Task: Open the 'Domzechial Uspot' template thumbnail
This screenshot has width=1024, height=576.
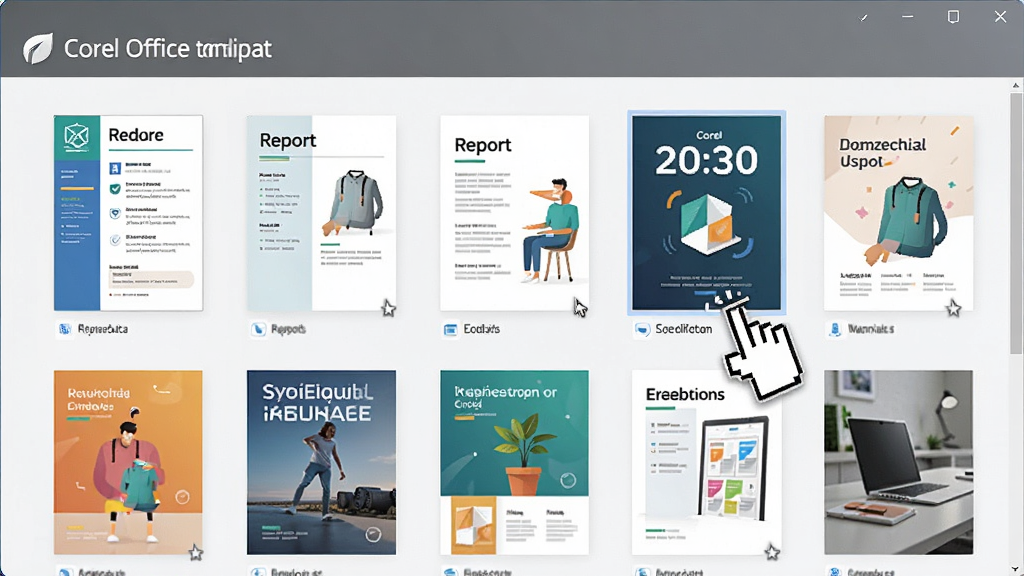Action: pos(899,213)
